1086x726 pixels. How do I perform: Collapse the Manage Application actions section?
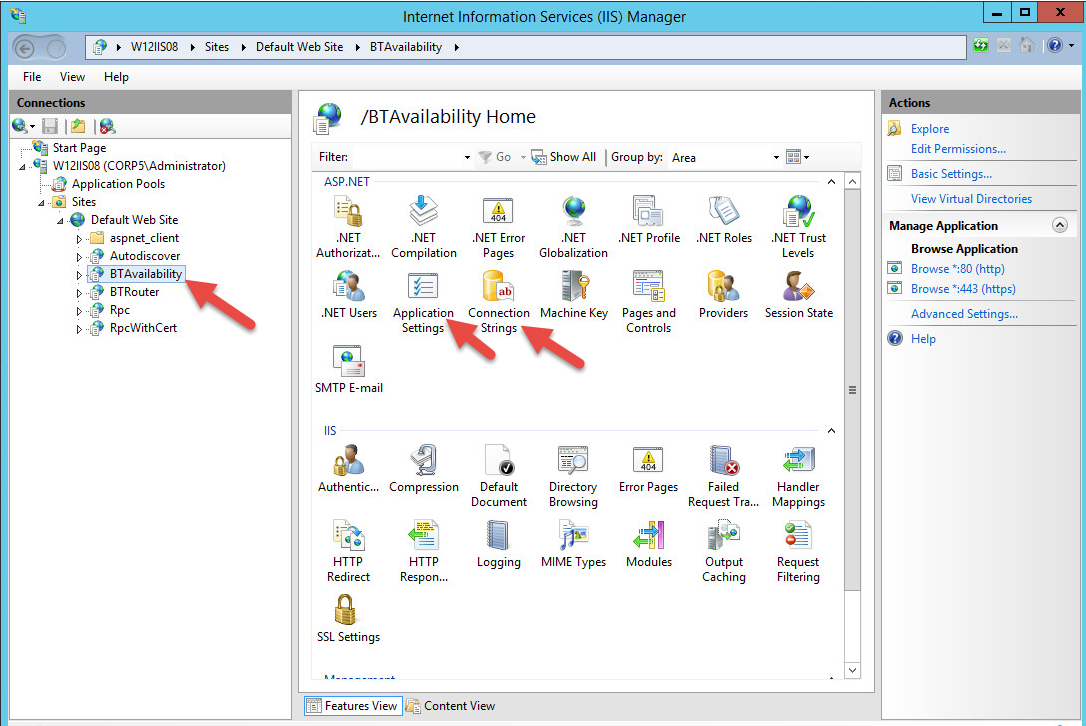1060,225
